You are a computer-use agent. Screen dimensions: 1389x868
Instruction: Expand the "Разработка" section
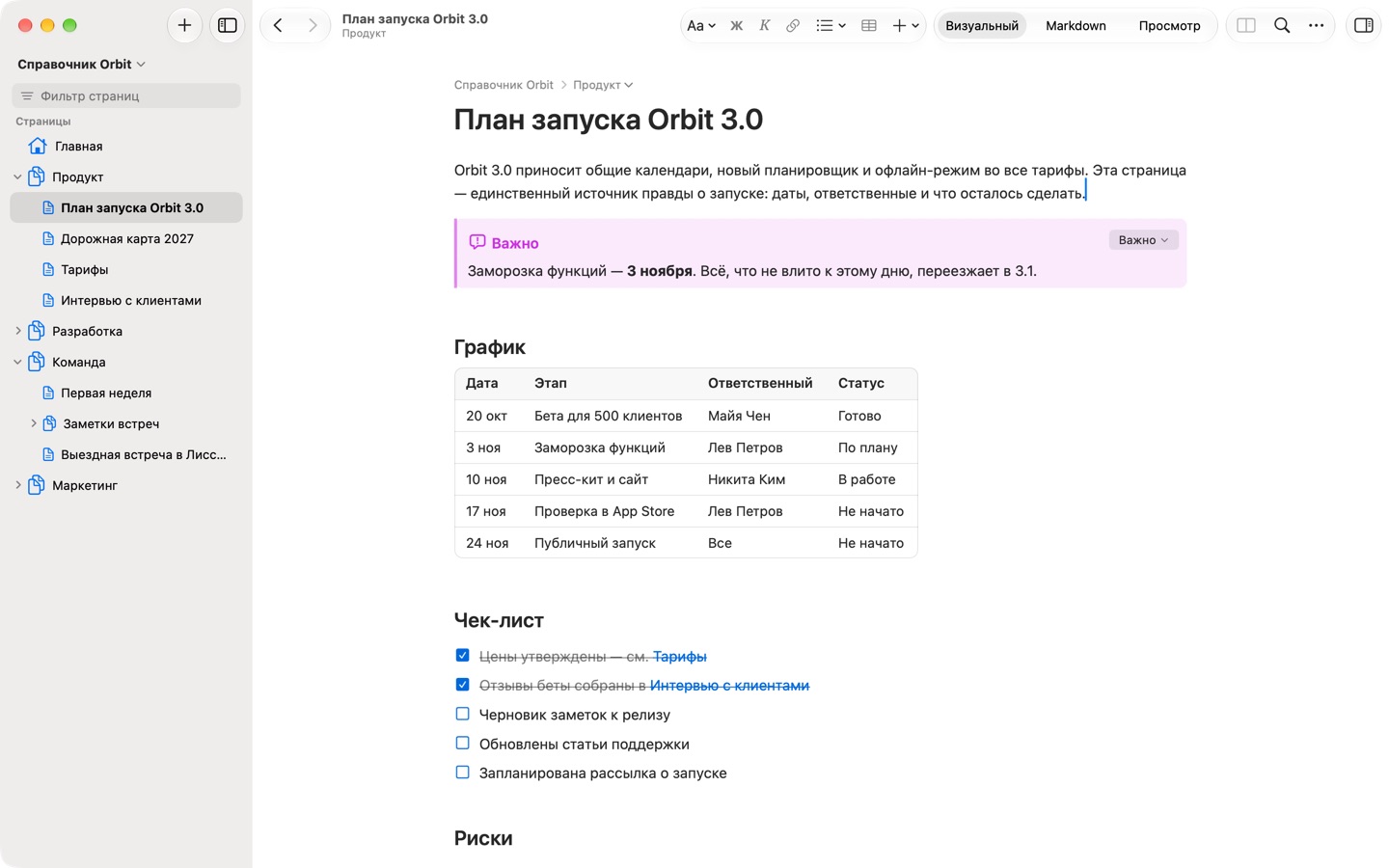(17, 332)
